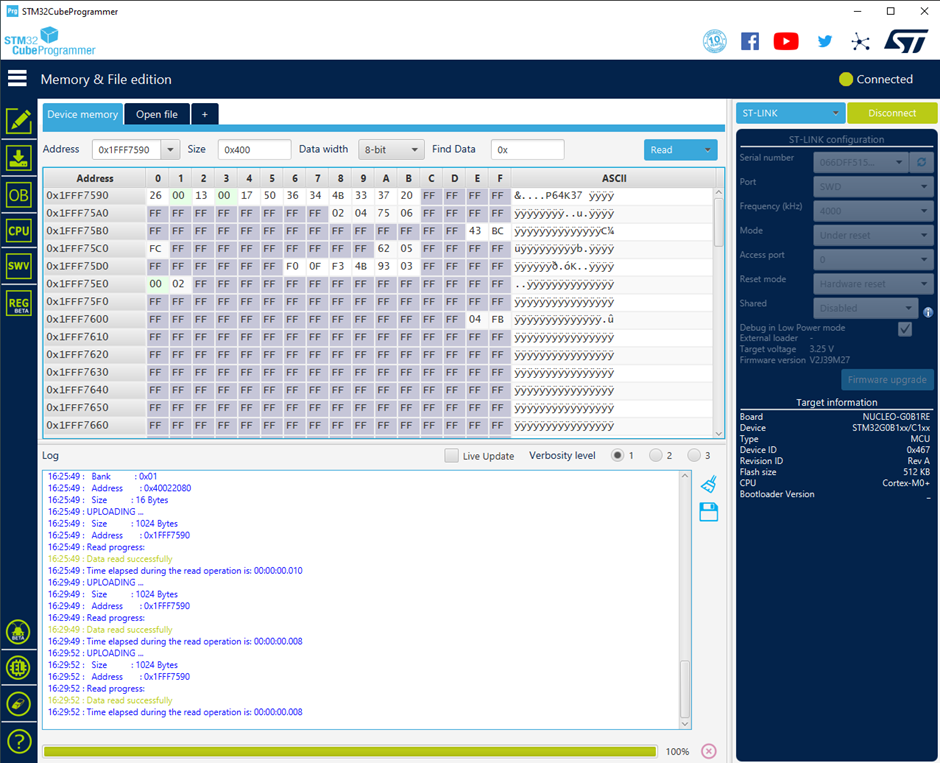Save the log with the floppy icon

click(x=709, y=512)
